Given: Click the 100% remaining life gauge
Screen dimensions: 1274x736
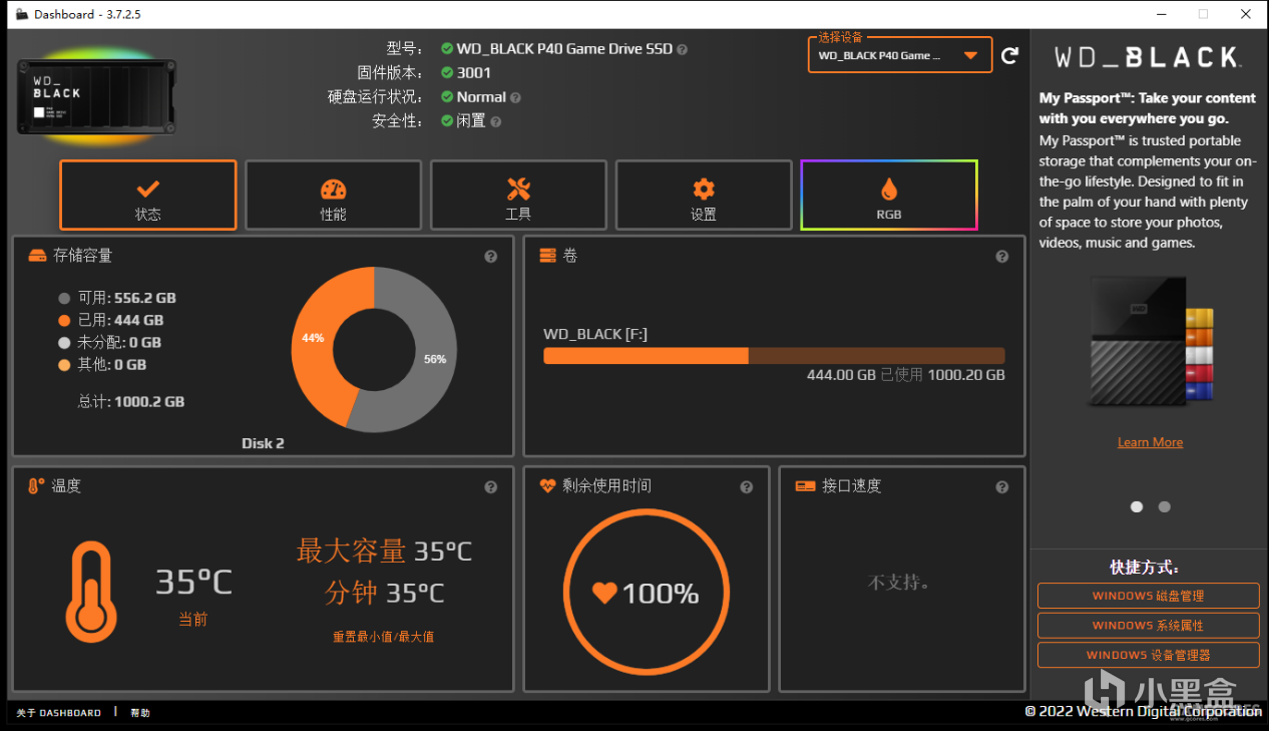Looking at the screenshot, I should 646,593.
